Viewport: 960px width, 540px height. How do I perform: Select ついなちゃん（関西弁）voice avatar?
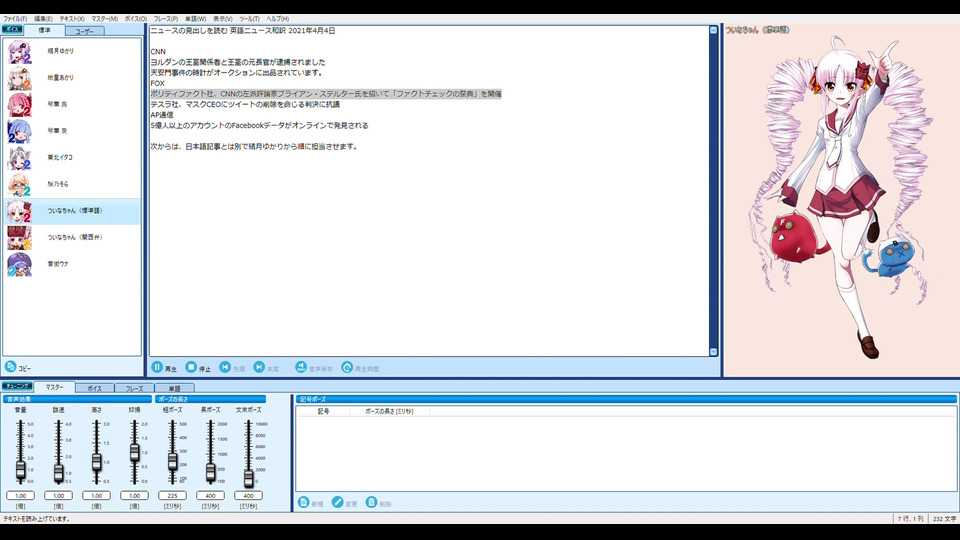click(x=19, y=238)
